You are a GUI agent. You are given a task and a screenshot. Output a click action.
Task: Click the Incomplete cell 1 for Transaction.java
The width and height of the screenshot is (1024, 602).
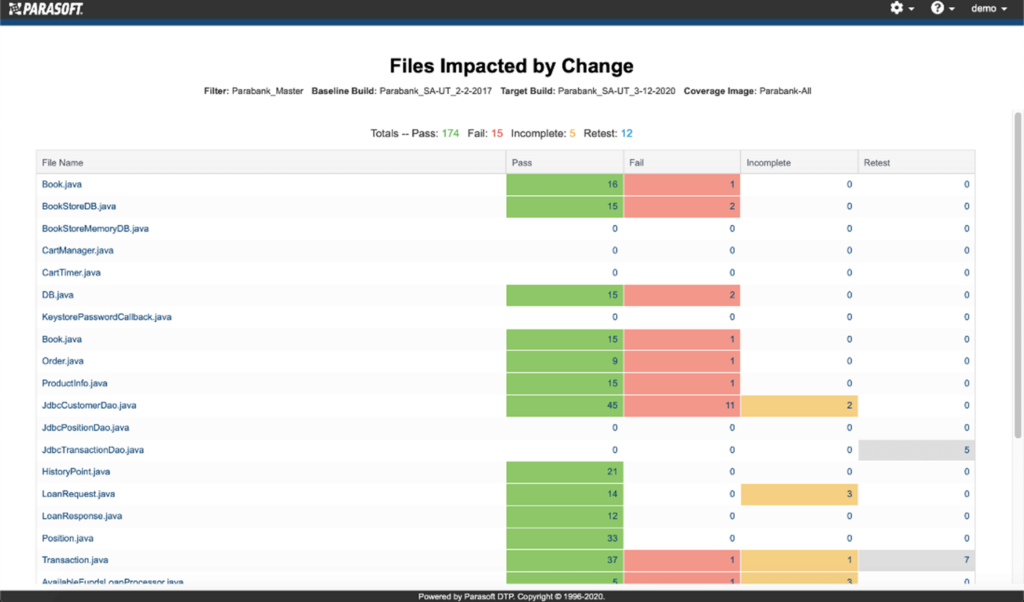click(799, 560)
